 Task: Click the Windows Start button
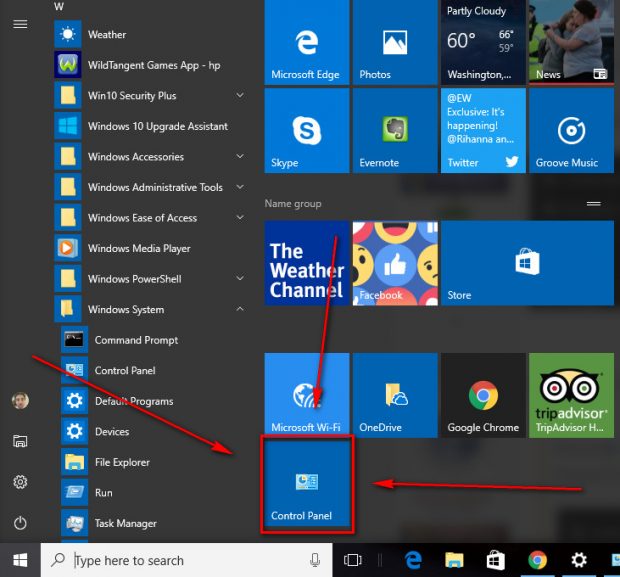click(20, 560)
